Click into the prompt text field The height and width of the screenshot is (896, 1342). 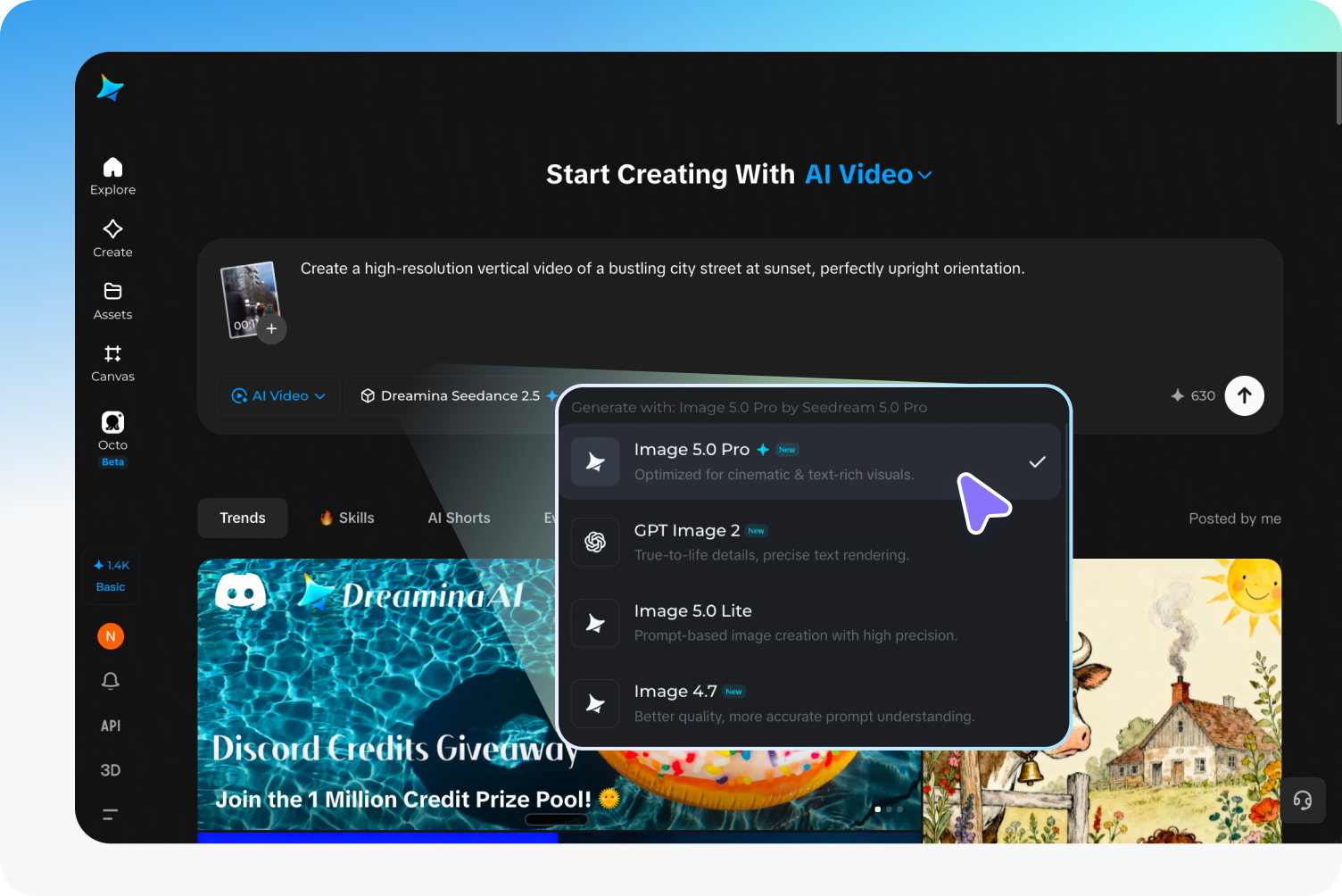(x=662, y=269)
